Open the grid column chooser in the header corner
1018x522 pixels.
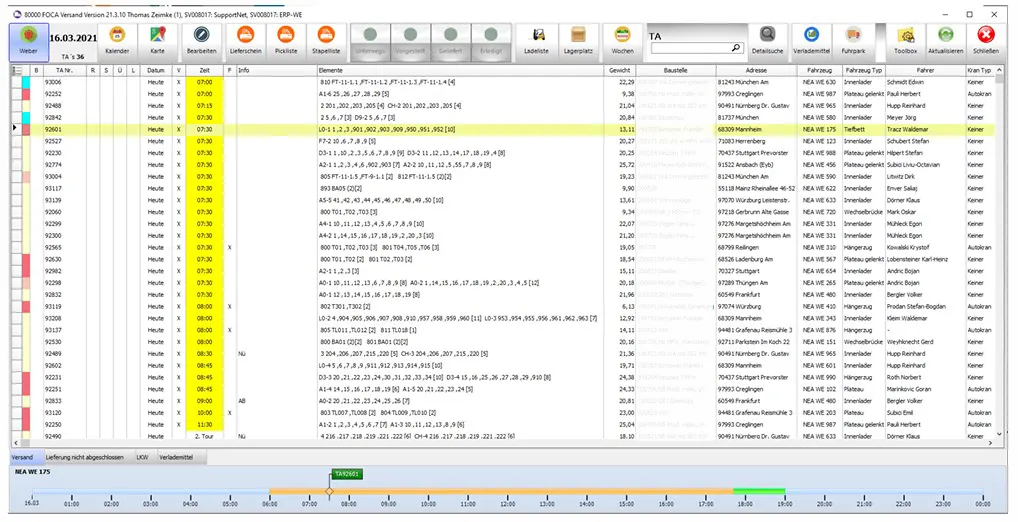[x=17, y=71]
